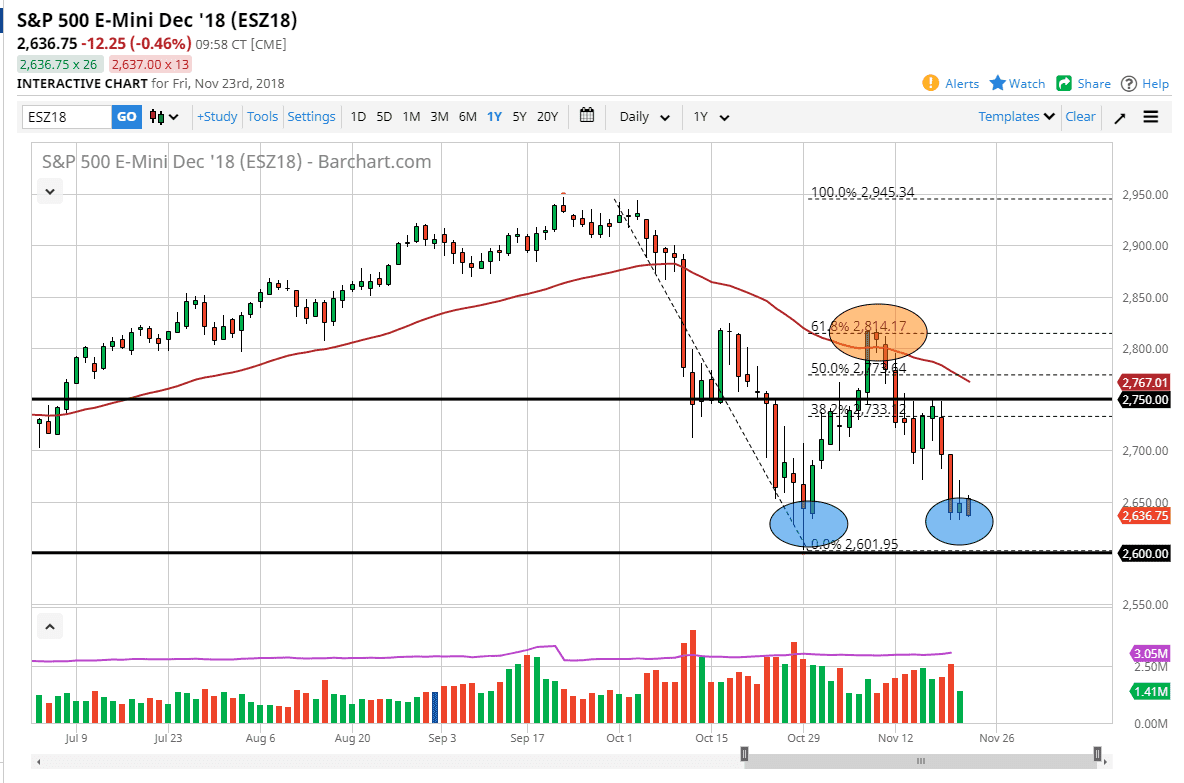The width and height of the screenshot is (1184, 783).
Task: Collapse the chart panel with the chevron button
Action: [x=49, y=191]
